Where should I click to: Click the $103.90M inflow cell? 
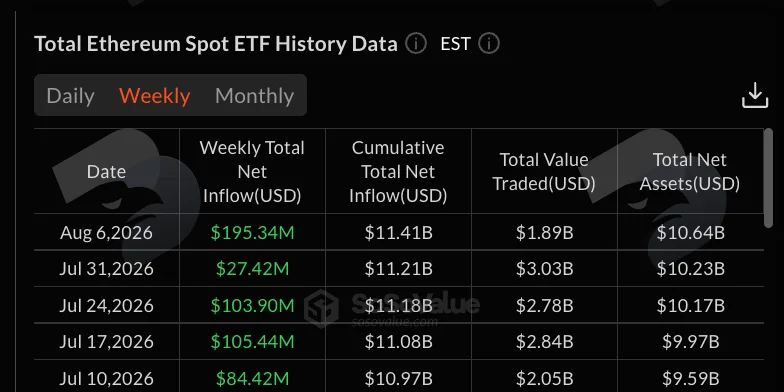pyautogui.click(x=252, y=305)
